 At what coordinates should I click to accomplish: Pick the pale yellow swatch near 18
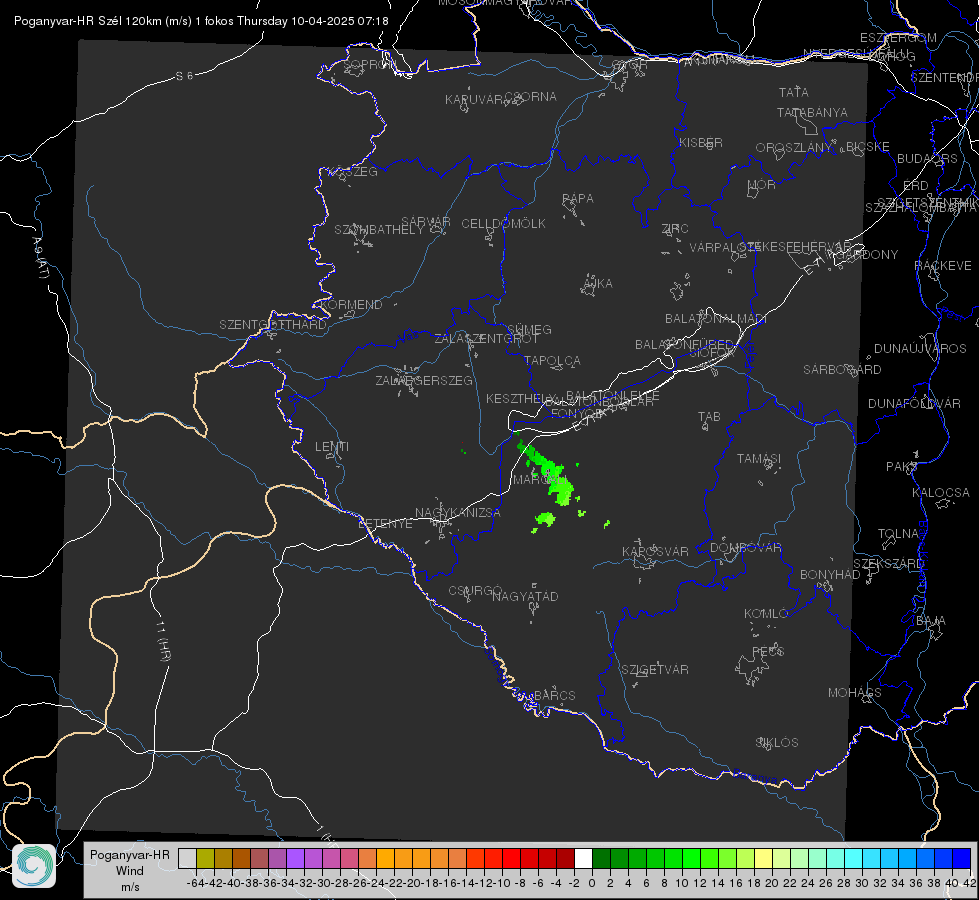pyautogui.click(x=763, y=858)
